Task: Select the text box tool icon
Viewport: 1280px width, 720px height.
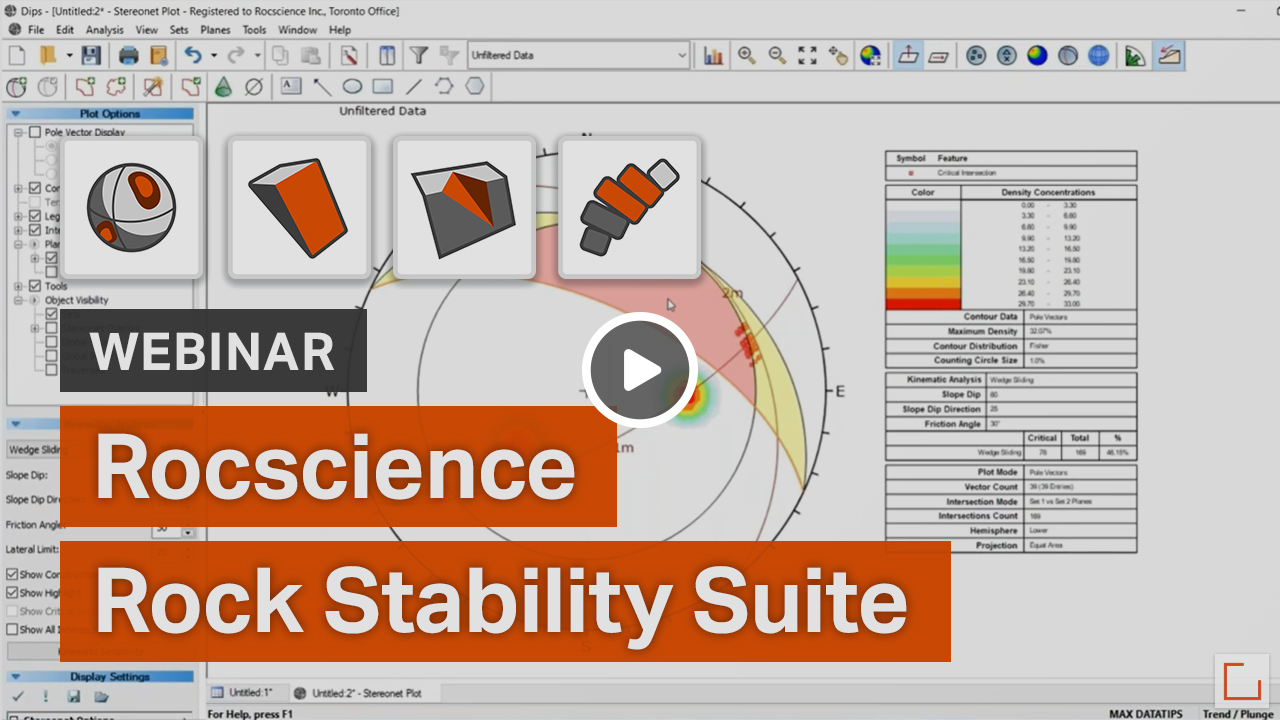Action: (291, 87)
